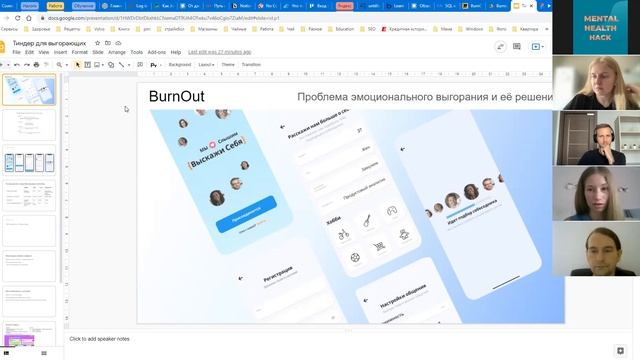Open the Theme panel
Screen dimensions: 640x360
pos(228,65)
